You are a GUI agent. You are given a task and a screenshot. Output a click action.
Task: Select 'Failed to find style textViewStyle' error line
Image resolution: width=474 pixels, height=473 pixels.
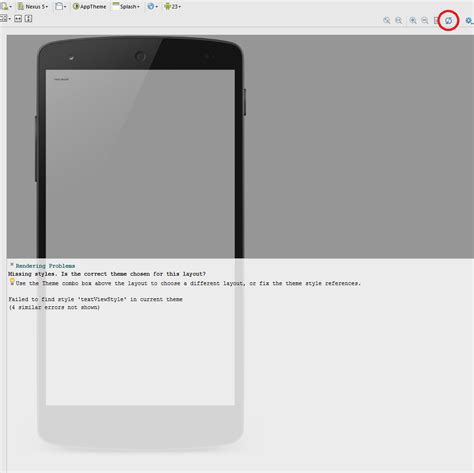tap(95, 299)
